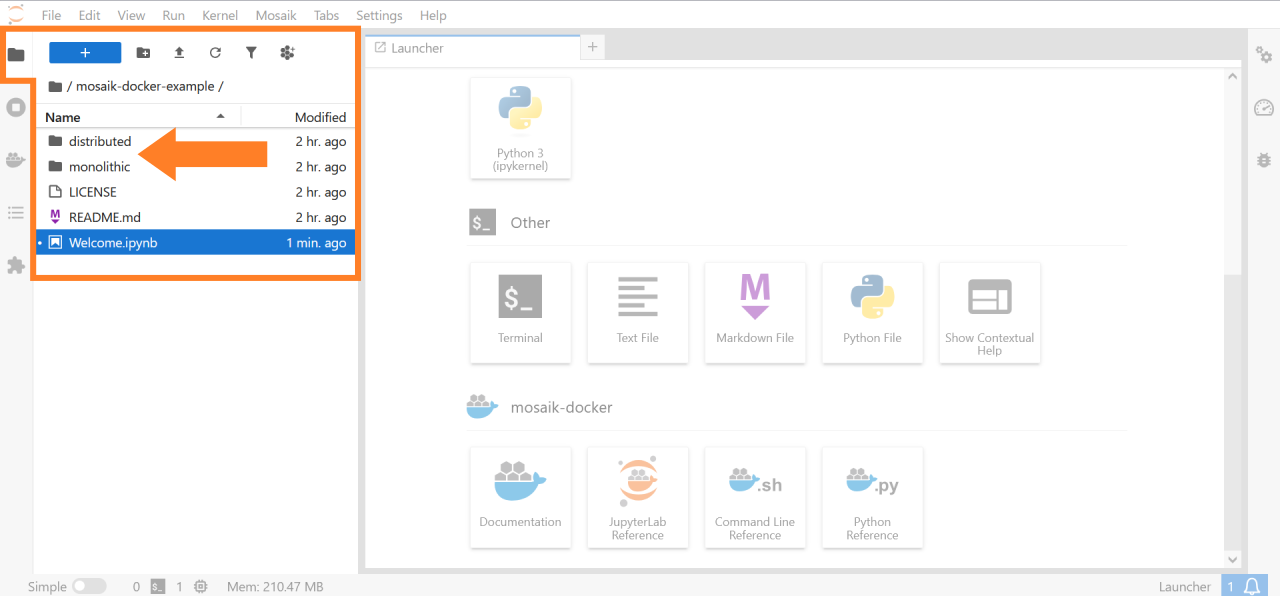The height and width of the screenshot is (596, 1280).
Task: Open the Mosaik menu
Action: tap(276, 16)
